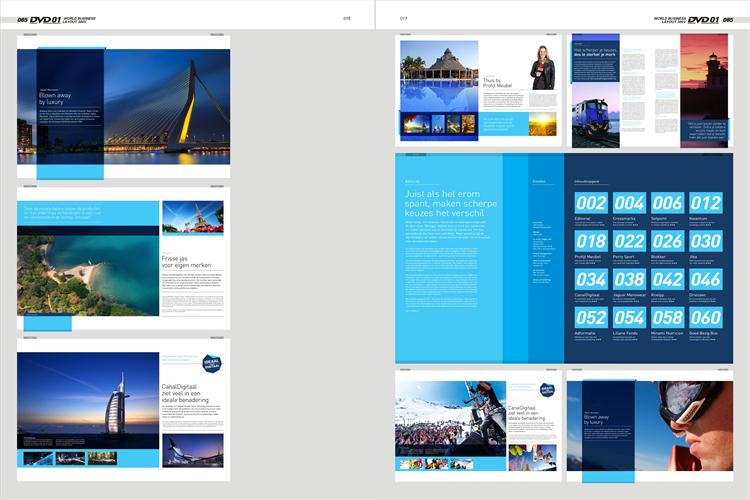Click the DVD 01 logo at top right
This screenshot has width=750, height=500.
pyautogui.click(x=703, y=18)
